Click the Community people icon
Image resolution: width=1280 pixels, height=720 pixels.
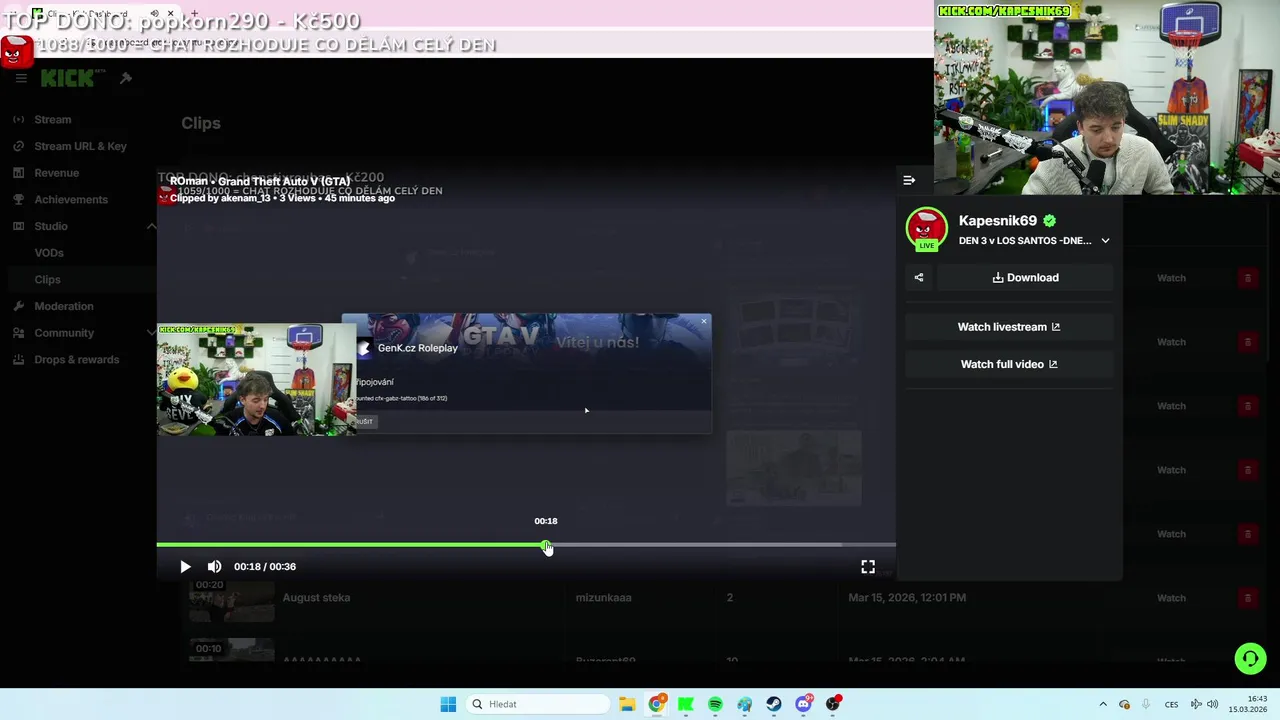[19, 333]
